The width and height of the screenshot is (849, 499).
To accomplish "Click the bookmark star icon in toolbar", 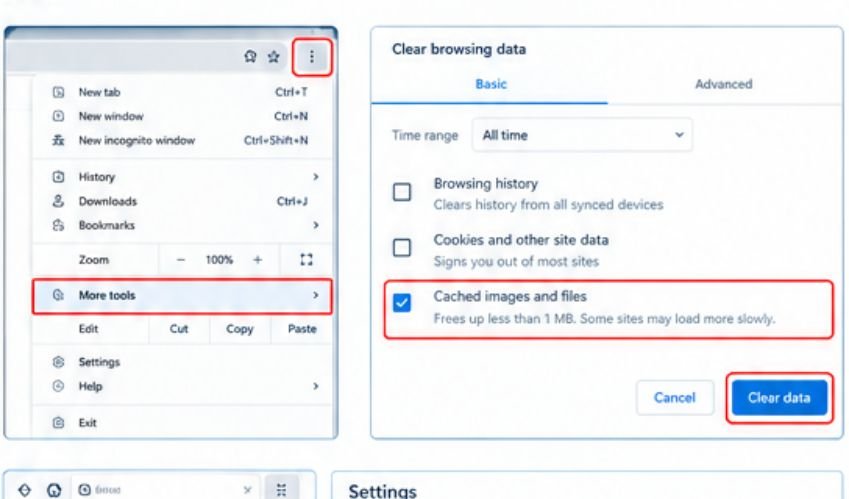I will pyautogui.click(x=274, y=56).
